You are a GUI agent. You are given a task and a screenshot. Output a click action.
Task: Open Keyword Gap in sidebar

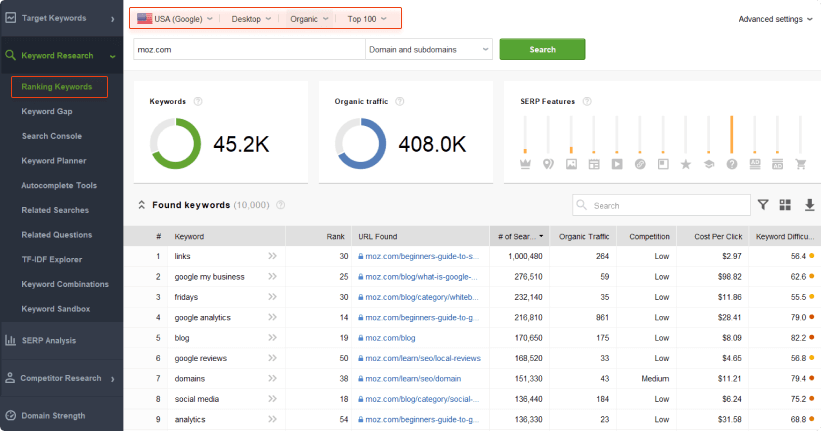tap(47, 112)
